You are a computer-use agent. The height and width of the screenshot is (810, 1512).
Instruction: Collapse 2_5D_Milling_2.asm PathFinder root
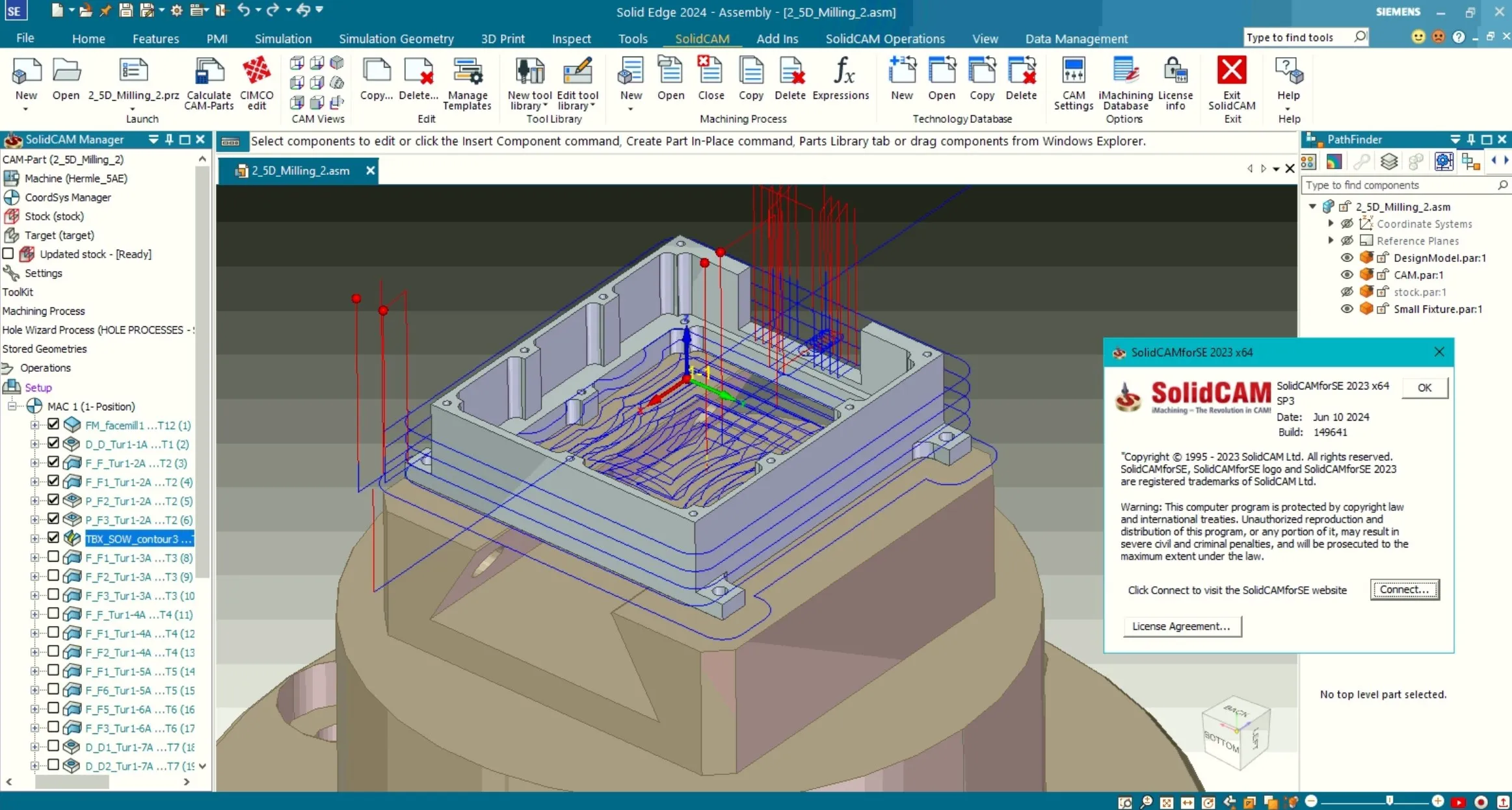[x=1312, y=206]
